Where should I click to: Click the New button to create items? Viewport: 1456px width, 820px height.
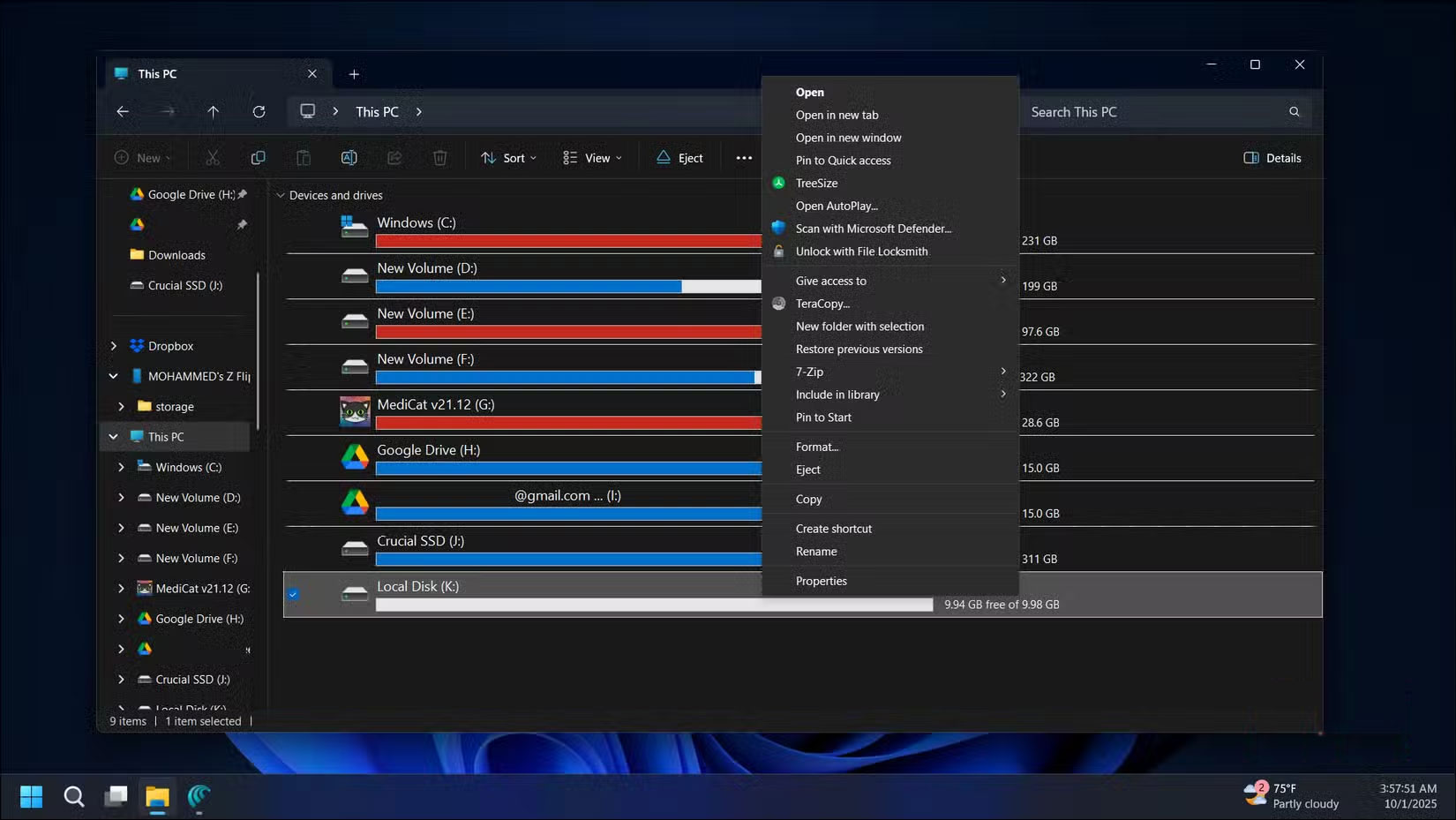141,157
